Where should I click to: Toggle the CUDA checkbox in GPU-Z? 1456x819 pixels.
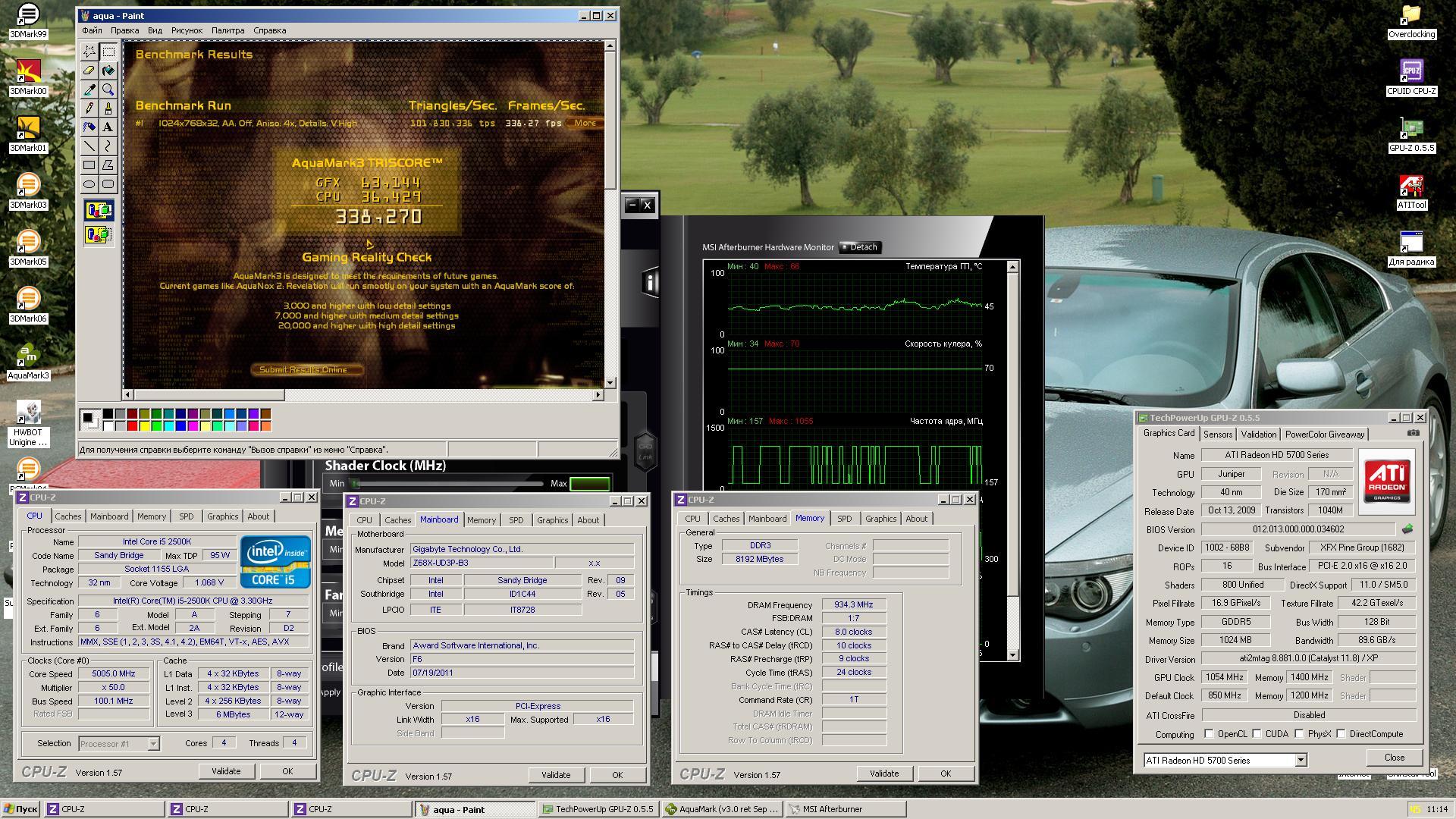tap(1257, 734)
